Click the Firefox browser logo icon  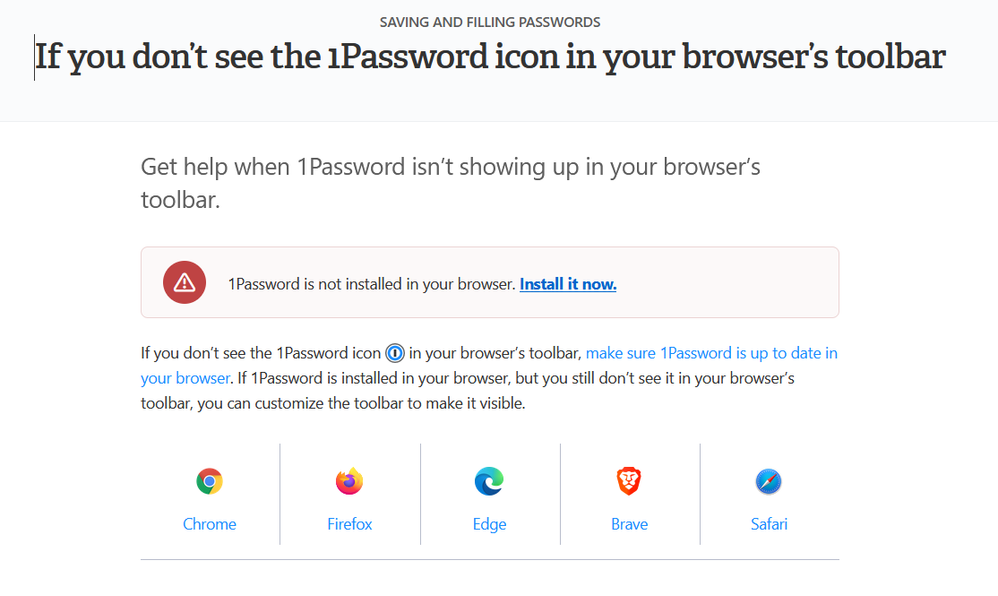(x=349, y=482)
